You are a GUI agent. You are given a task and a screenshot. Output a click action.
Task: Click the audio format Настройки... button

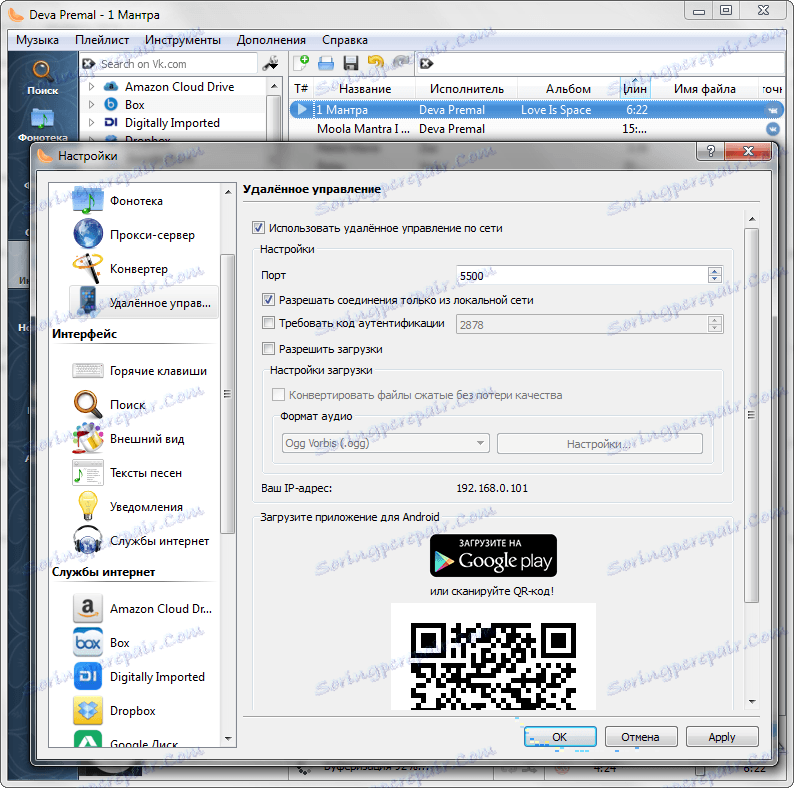tap(600, 444)
